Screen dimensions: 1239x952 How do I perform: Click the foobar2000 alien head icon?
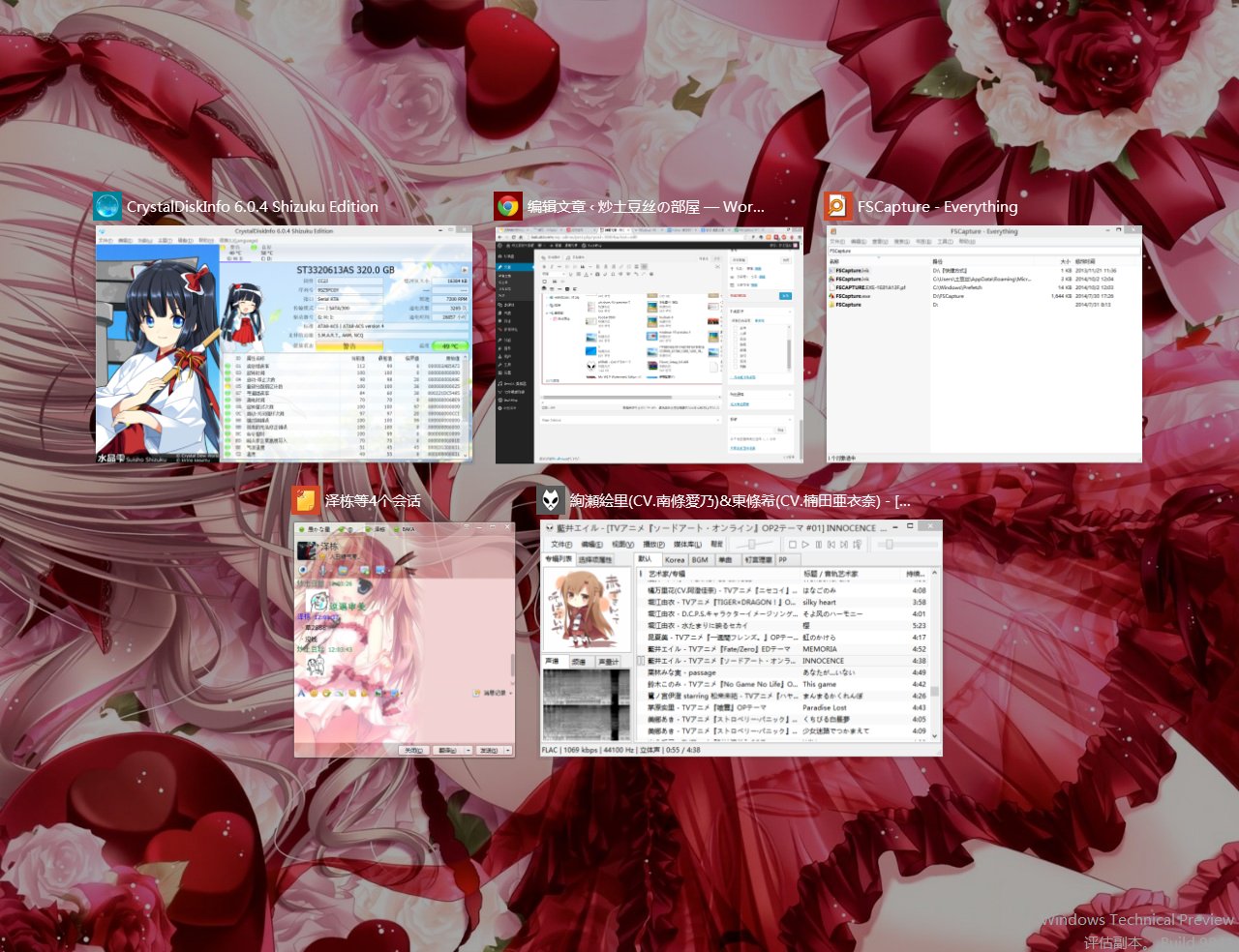551,500
